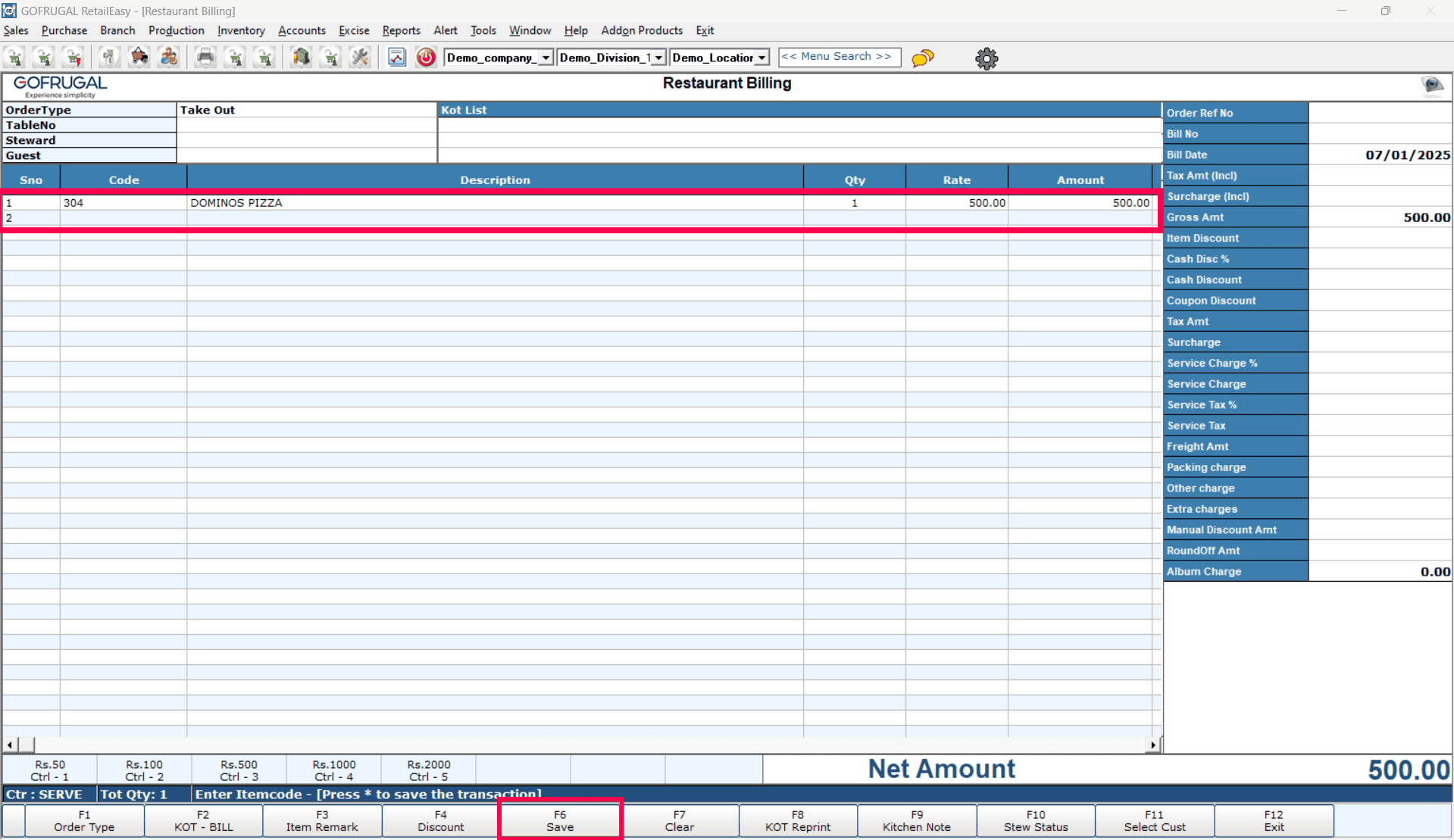The width and height of the screenshot is (1454, 840).
Task: Click the F7 Clear button
Action: click(x=679, y=821)
